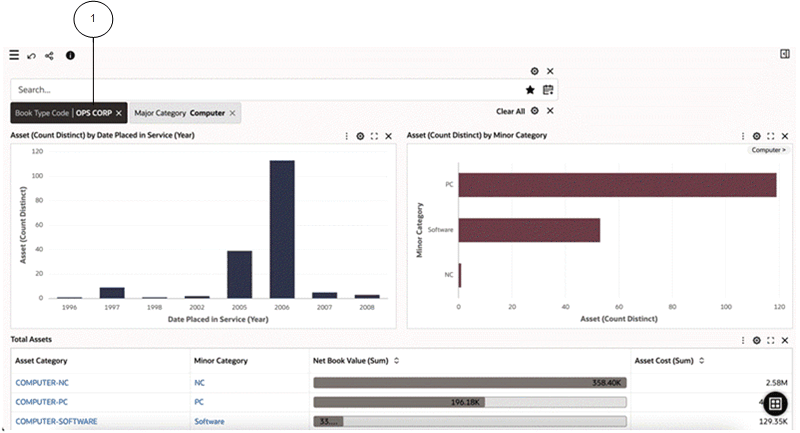Select the Book Type Code OPS CORP chip
The width and height of the screenshot is (800, 433).
point(69,113)
